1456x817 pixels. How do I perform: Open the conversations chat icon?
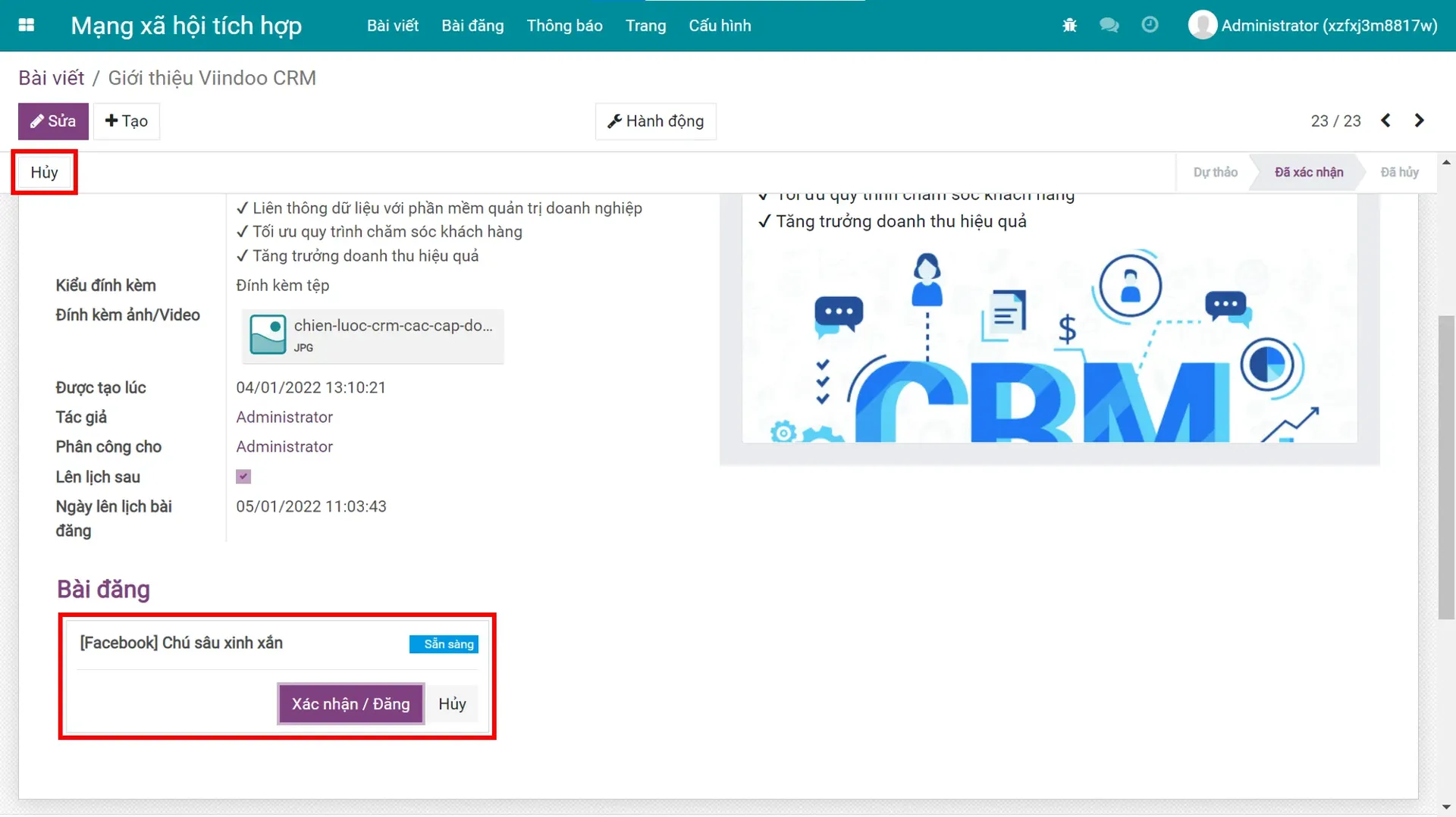click(x=1109, y=25)
